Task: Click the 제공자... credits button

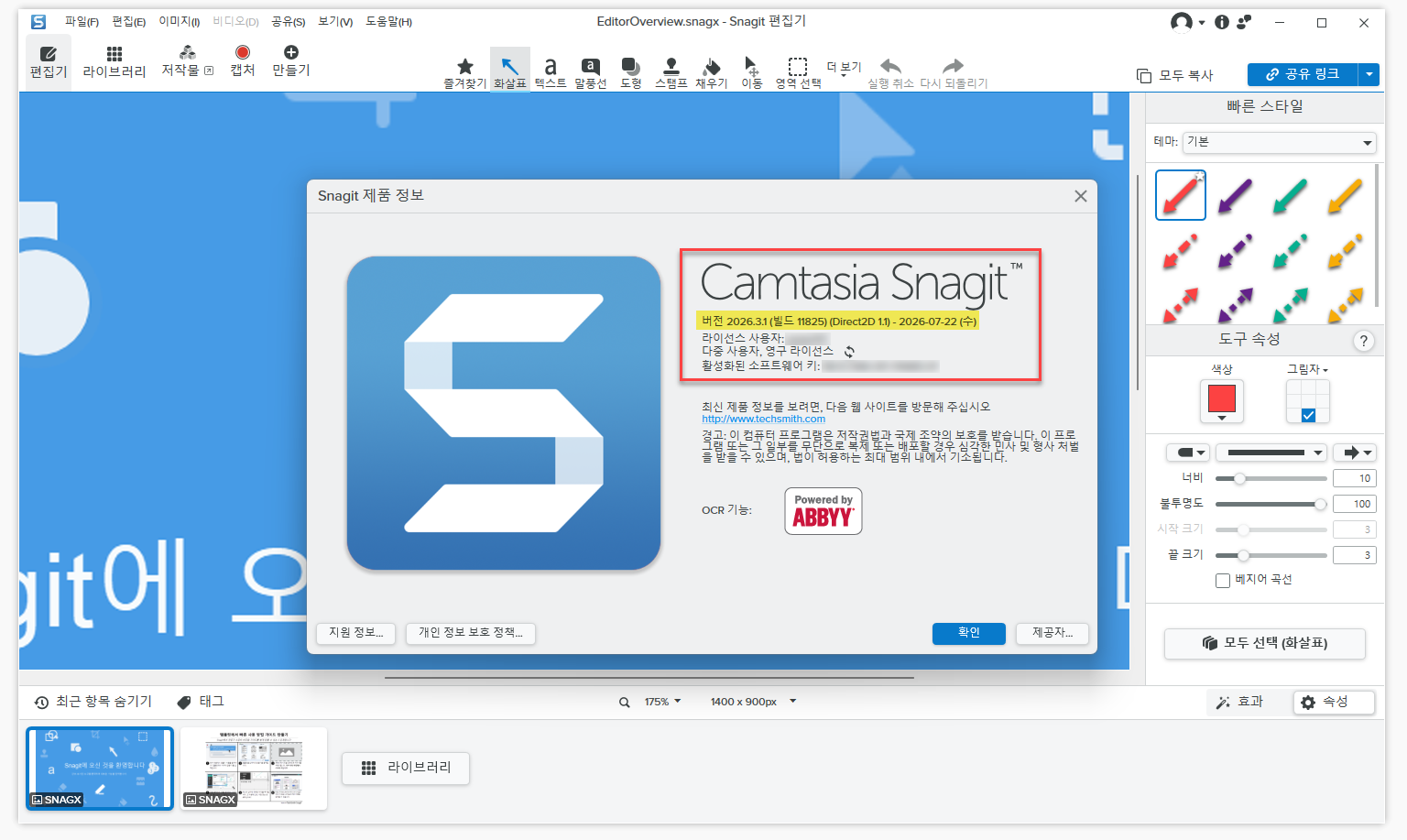Action: tap(1053, 633)
